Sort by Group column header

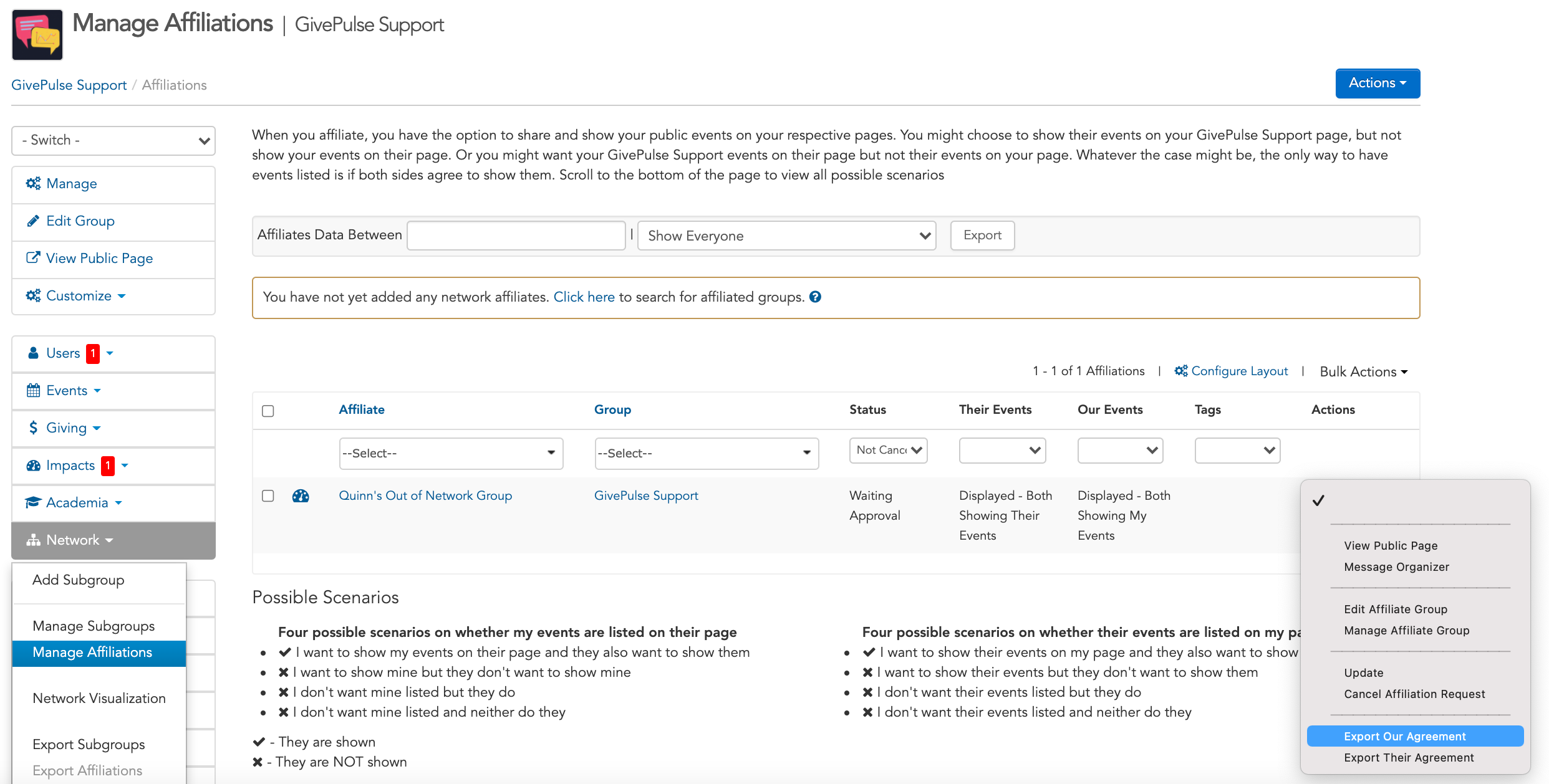point(612,409)
